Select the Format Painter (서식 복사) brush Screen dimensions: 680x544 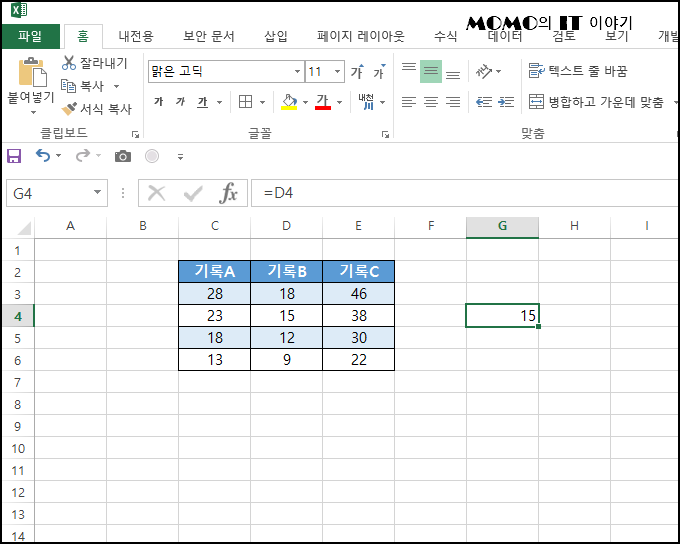pyautogui.click(x=69, y=109)
